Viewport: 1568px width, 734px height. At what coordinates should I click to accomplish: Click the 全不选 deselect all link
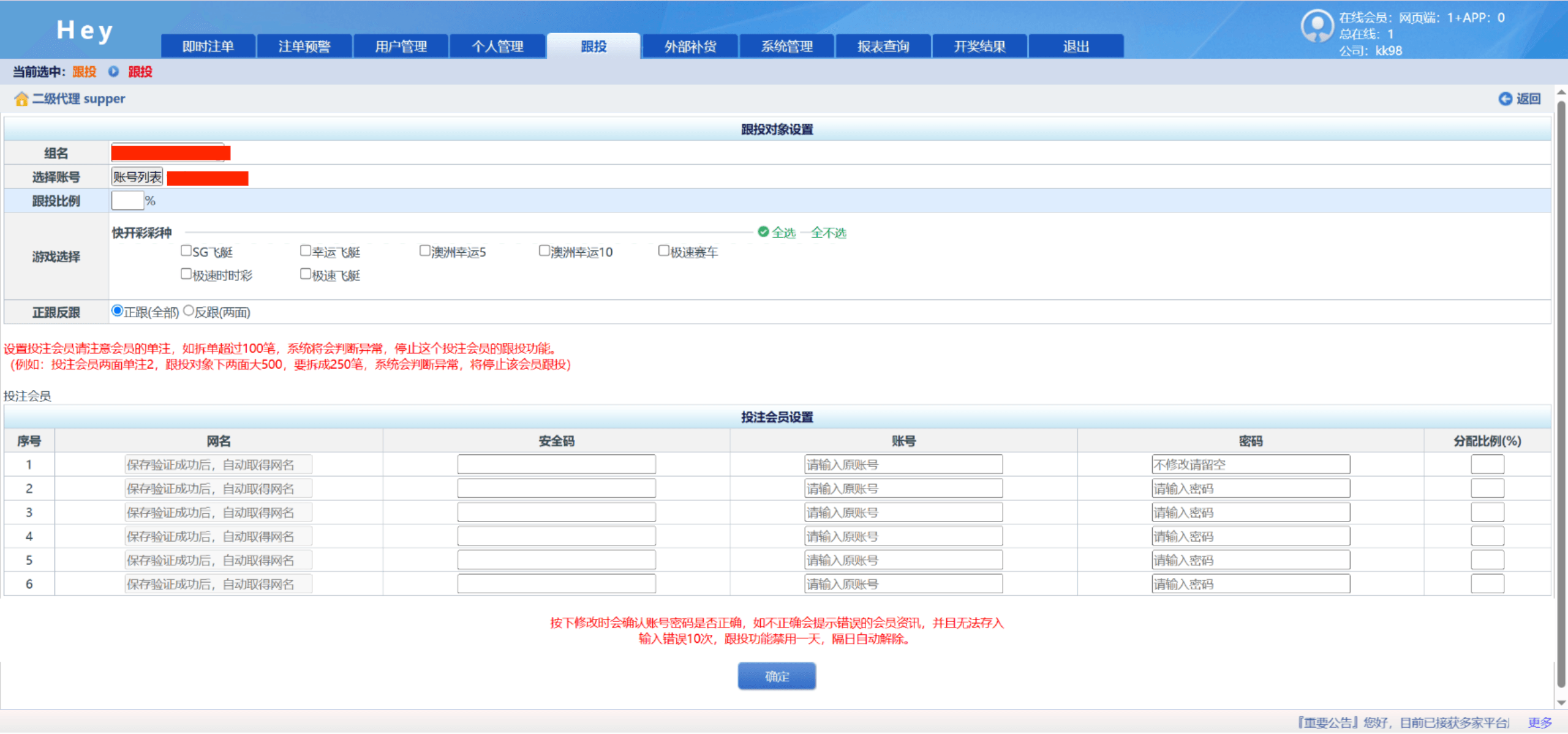[828, 233]
